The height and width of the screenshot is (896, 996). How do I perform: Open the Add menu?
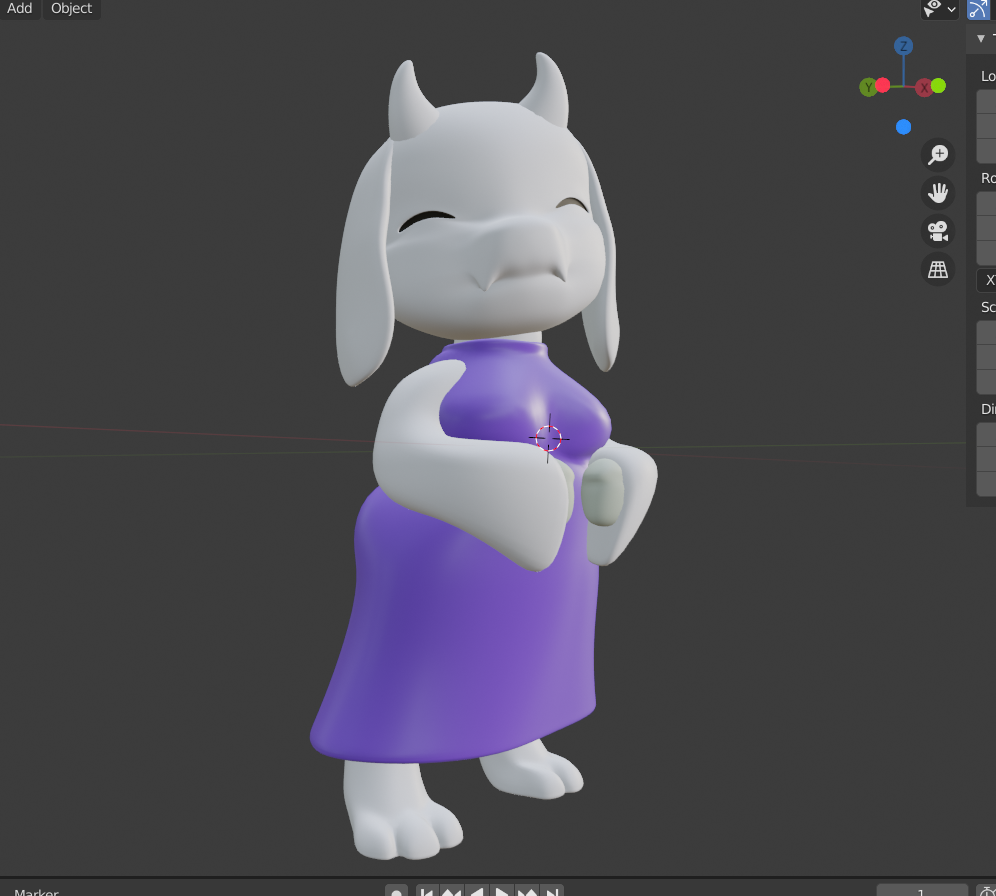(20, 9)
